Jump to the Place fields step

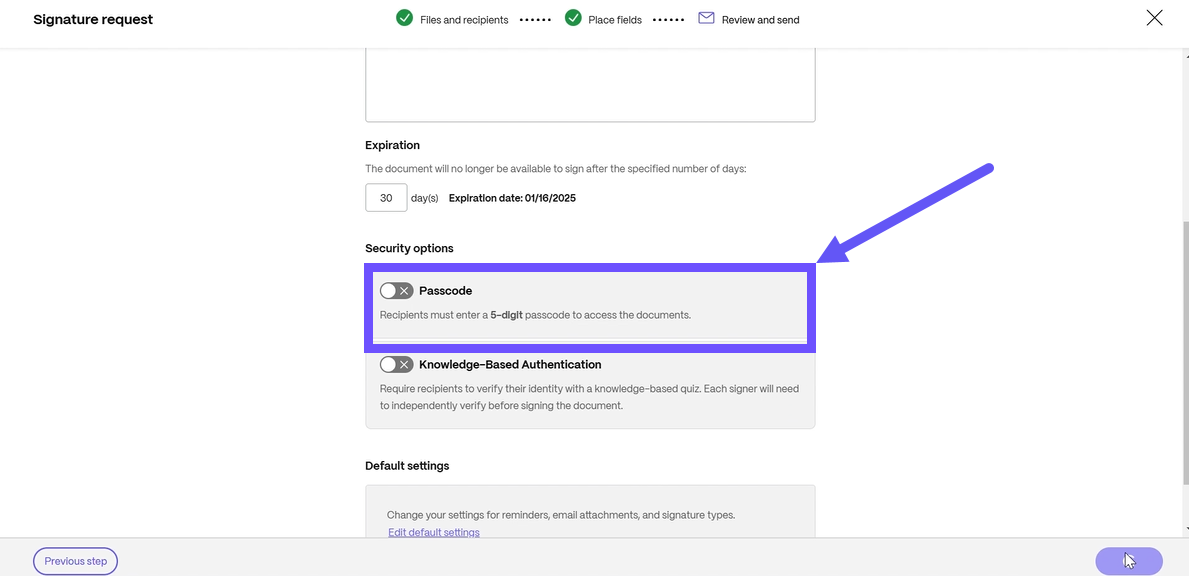pos(615,20)
